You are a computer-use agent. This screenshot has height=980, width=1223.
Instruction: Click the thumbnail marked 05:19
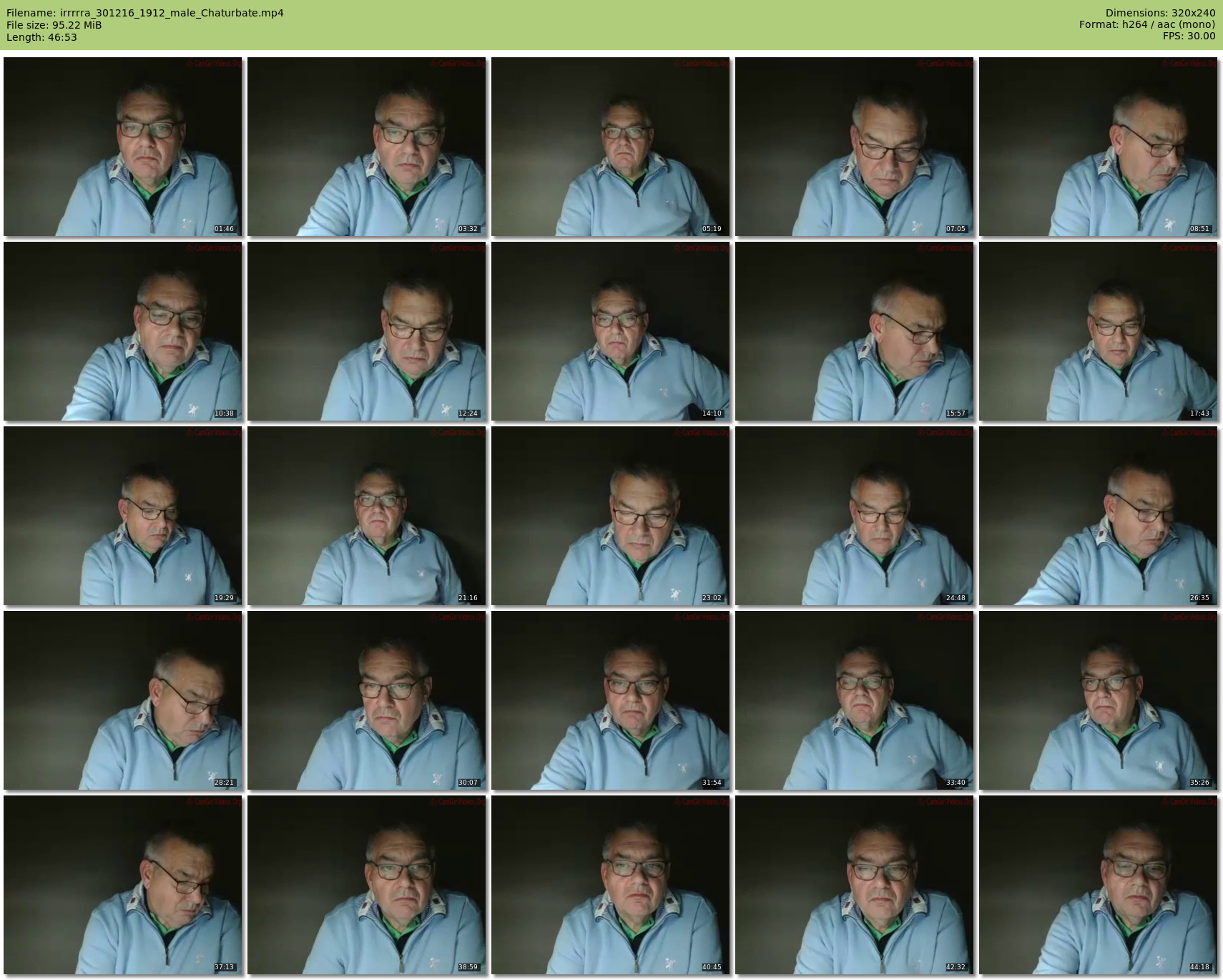[611, 147]
